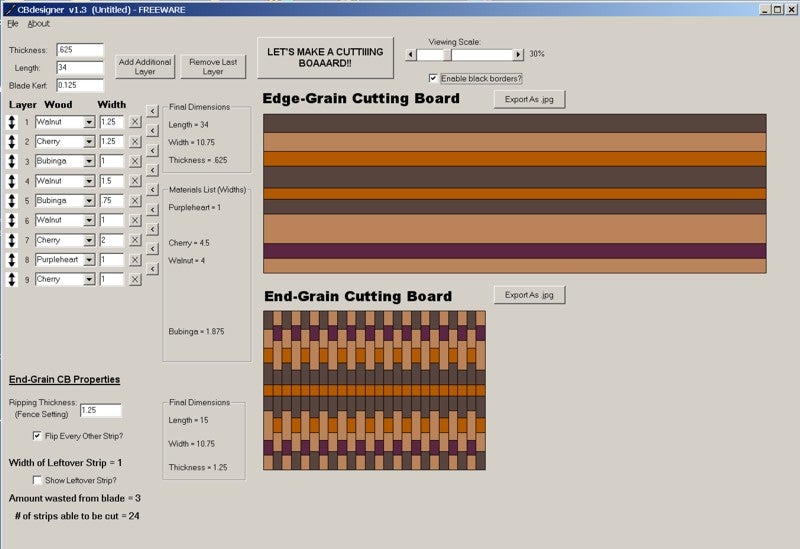The image size is (800, 549).
Task: Disable the Enable black borders checkbox
Action: click(433, 79)
